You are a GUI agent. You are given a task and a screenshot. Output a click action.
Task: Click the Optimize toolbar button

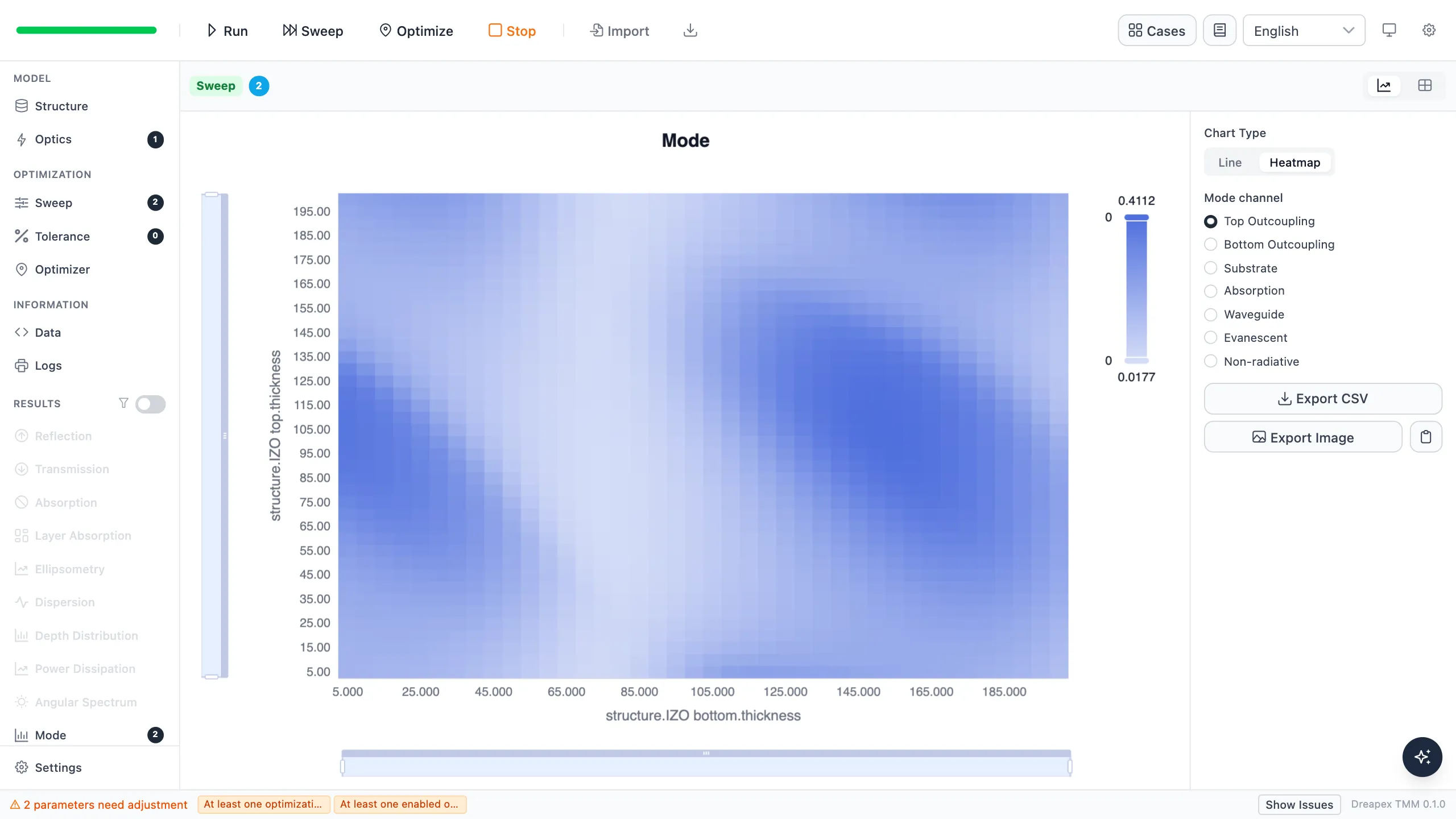click(416, 31)
